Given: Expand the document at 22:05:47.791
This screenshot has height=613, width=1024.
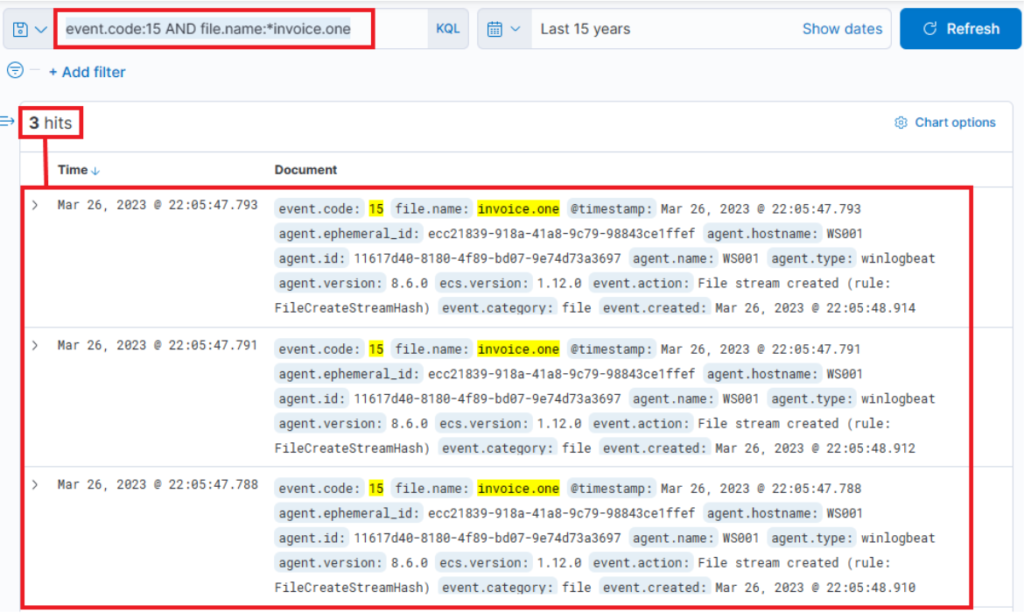Looking at the screenshot, I should tap(35, 345).
